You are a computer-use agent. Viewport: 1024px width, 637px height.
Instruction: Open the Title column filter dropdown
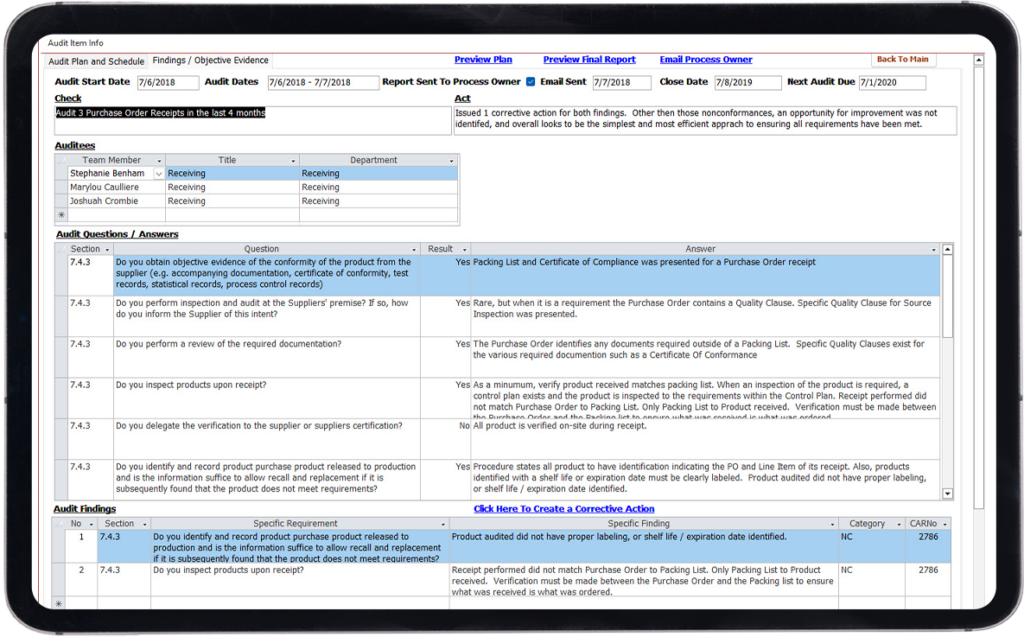click(x=292, y=160)
